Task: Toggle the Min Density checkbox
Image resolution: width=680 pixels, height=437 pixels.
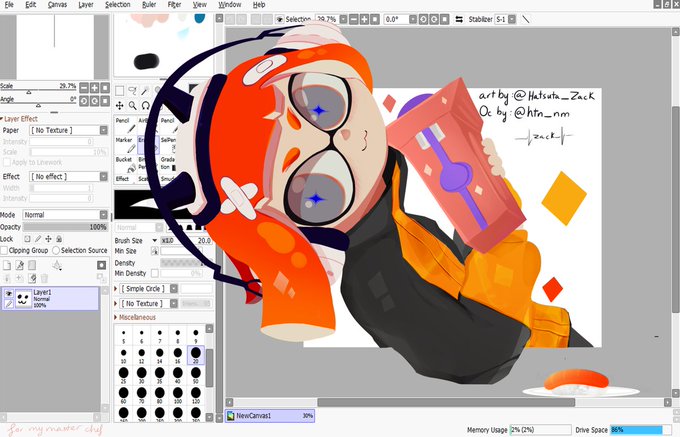Action: point(154,273)
